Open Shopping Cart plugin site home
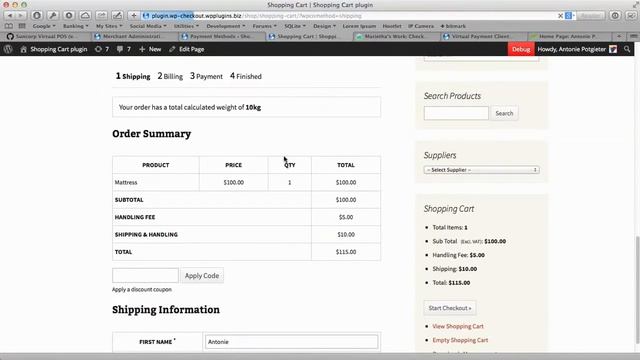This screenshot has width=640, height=360. [x=54, y=49]
